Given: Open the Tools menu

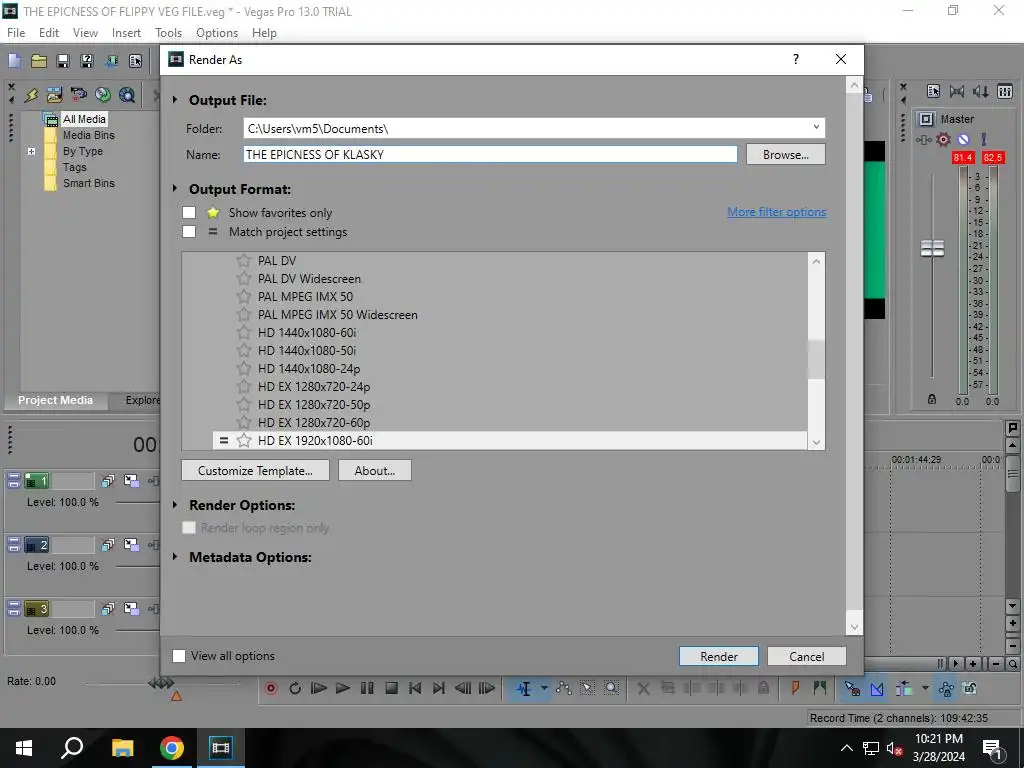Looking at the screenshot, I should (x=168, y=33).
